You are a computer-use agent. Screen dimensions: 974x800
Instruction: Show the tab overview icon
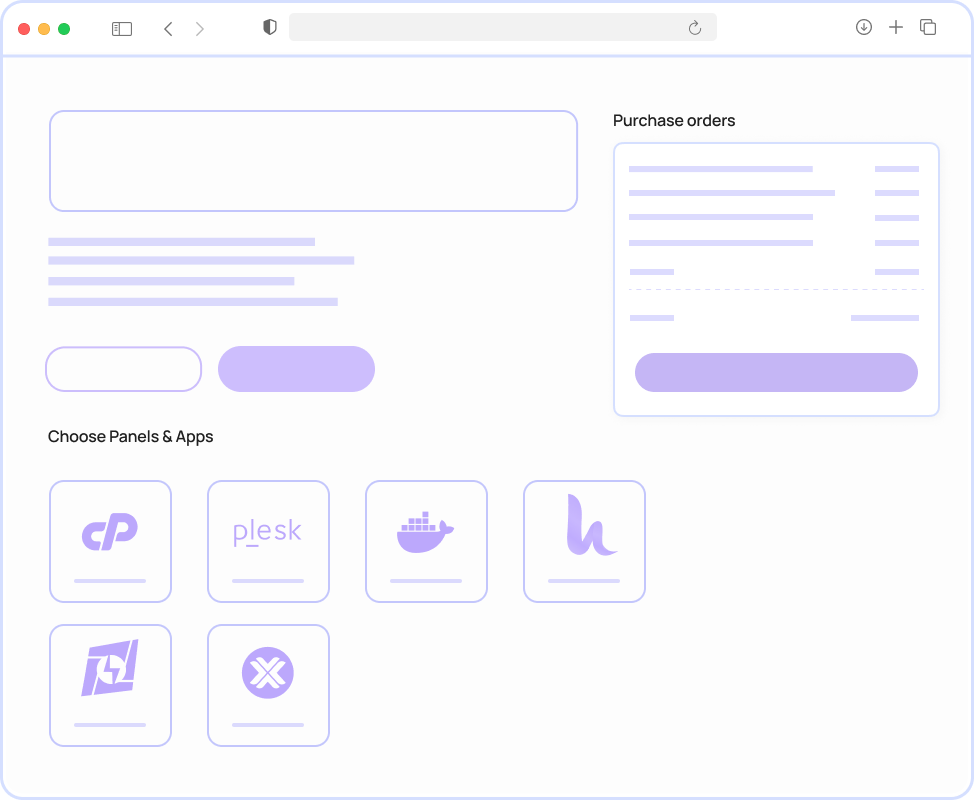pos(928,27)
